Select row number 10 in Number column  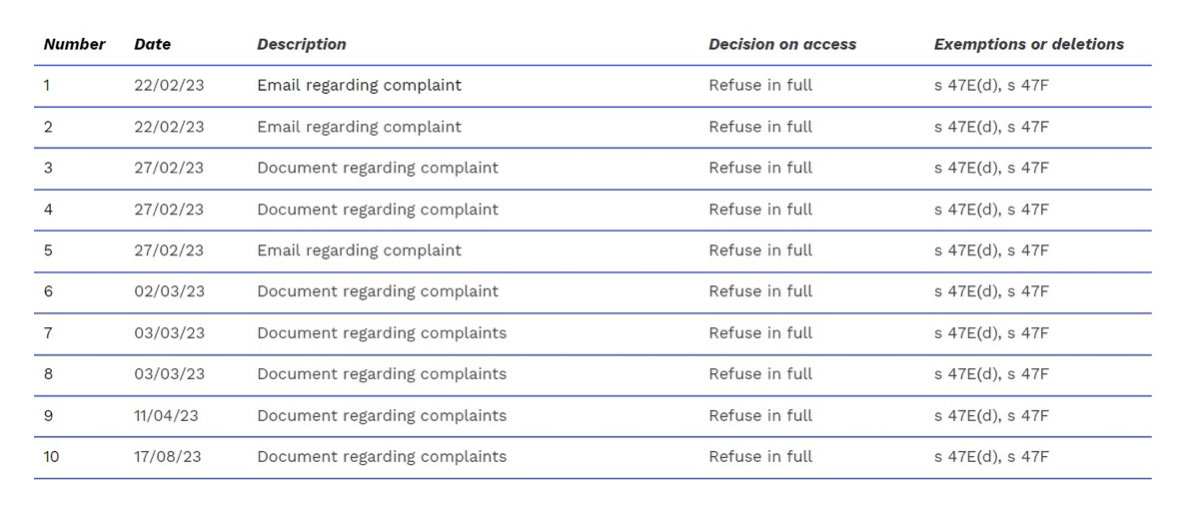tap(51, 457)
